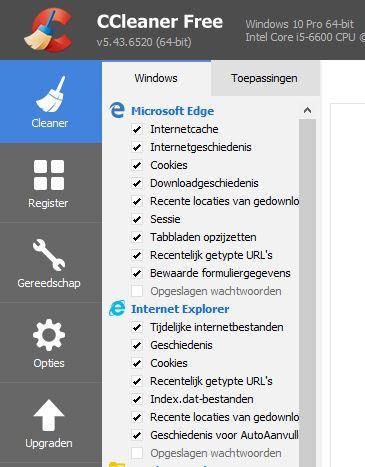Image resolution: width=365 pixels, height=467 pixels.
Task: Enable Opgeslagen wachtwoorden under Microsoft Edge
Action: 137,291
